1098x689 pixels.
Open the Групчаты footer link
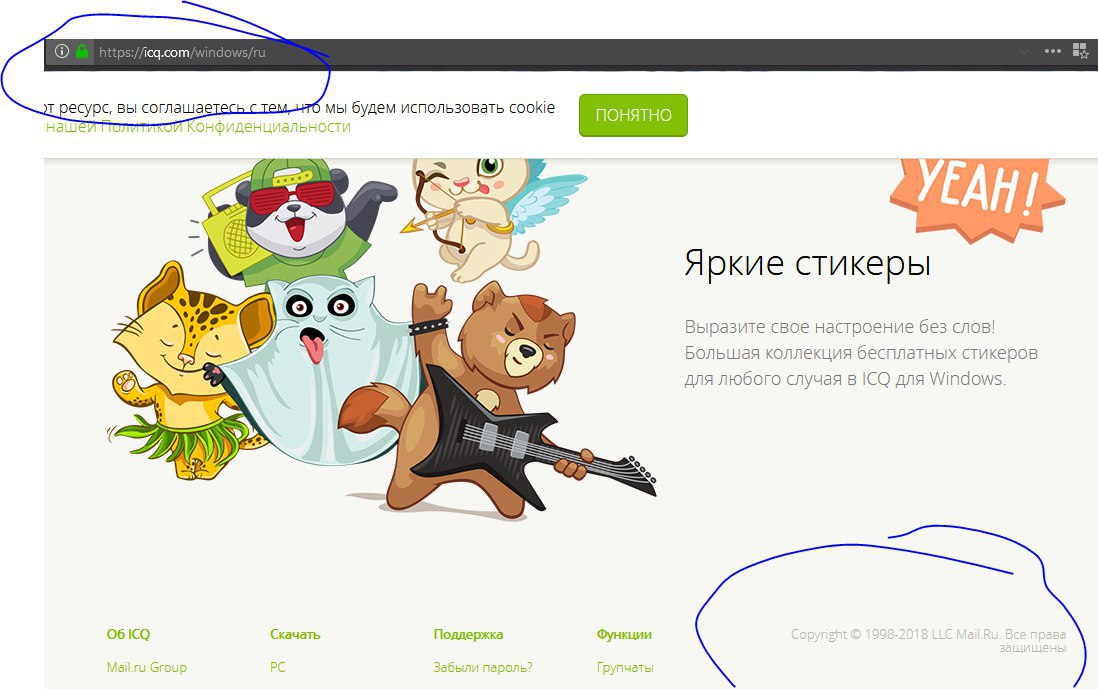[x=625, y=667]
